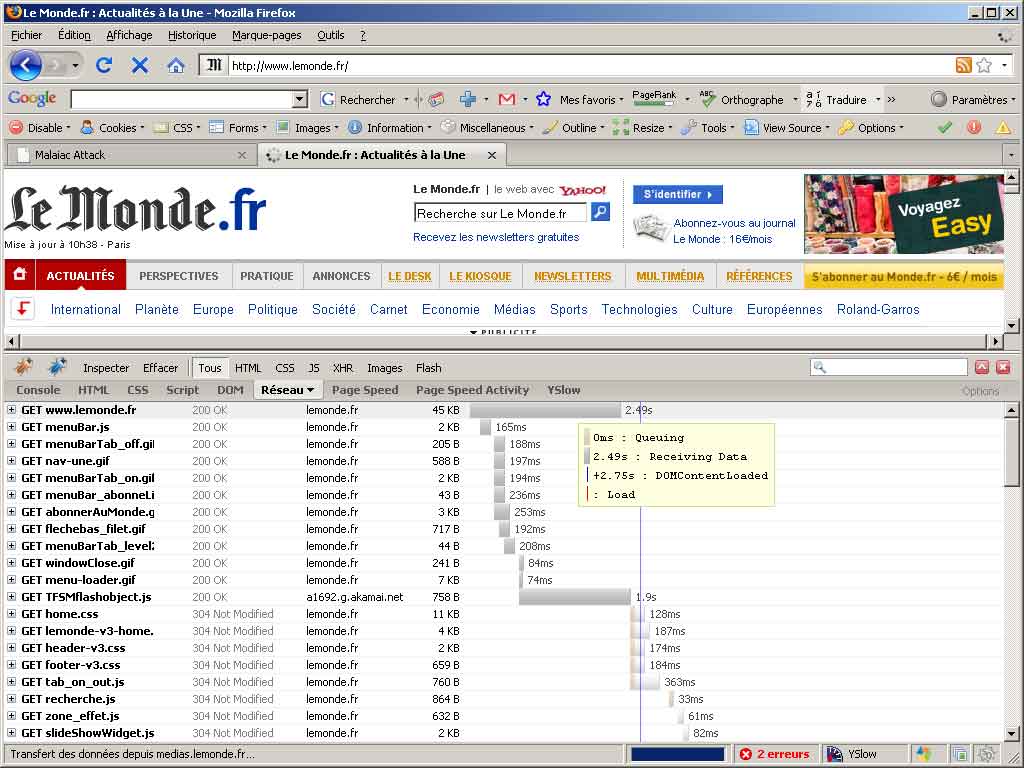
Task: Open the Firebug Script tab
Action: [x=182, y=390]
